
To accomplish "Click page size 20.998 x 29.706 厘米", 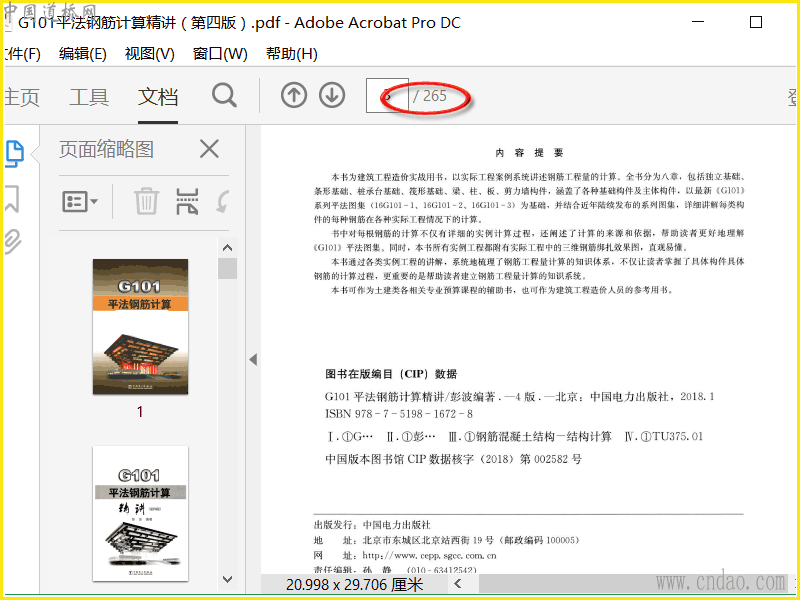I will coord(355,584).
